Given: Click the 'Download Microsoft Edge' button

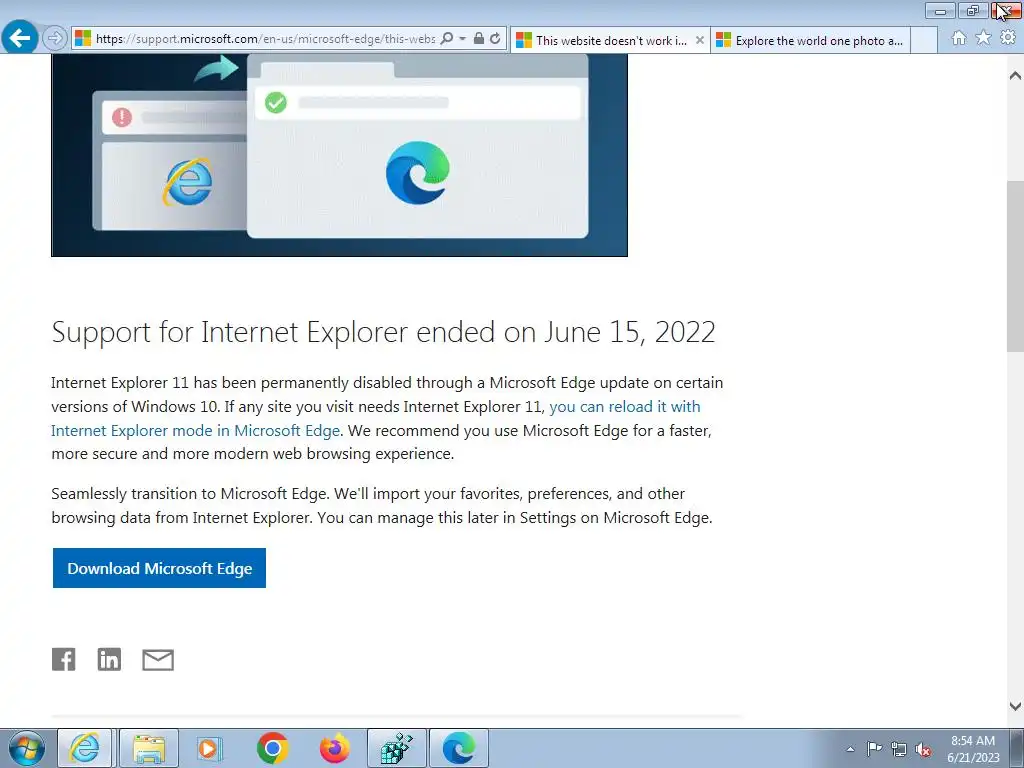Looking at the screenshot, I should click(x=159, y=568).
